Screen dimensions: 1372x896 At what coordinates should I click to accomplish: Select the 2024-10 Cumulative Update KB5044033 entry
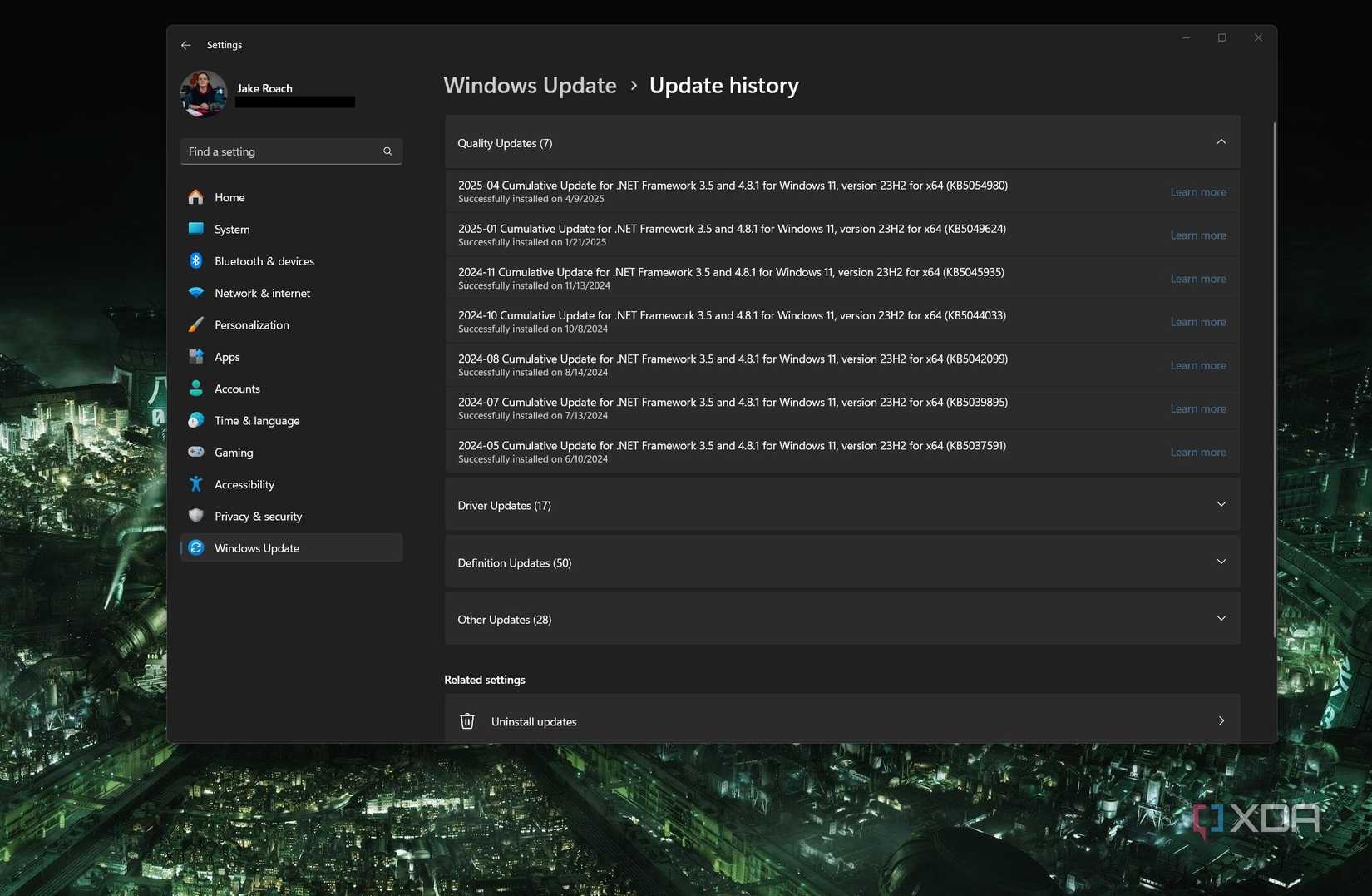pos(842,321)
